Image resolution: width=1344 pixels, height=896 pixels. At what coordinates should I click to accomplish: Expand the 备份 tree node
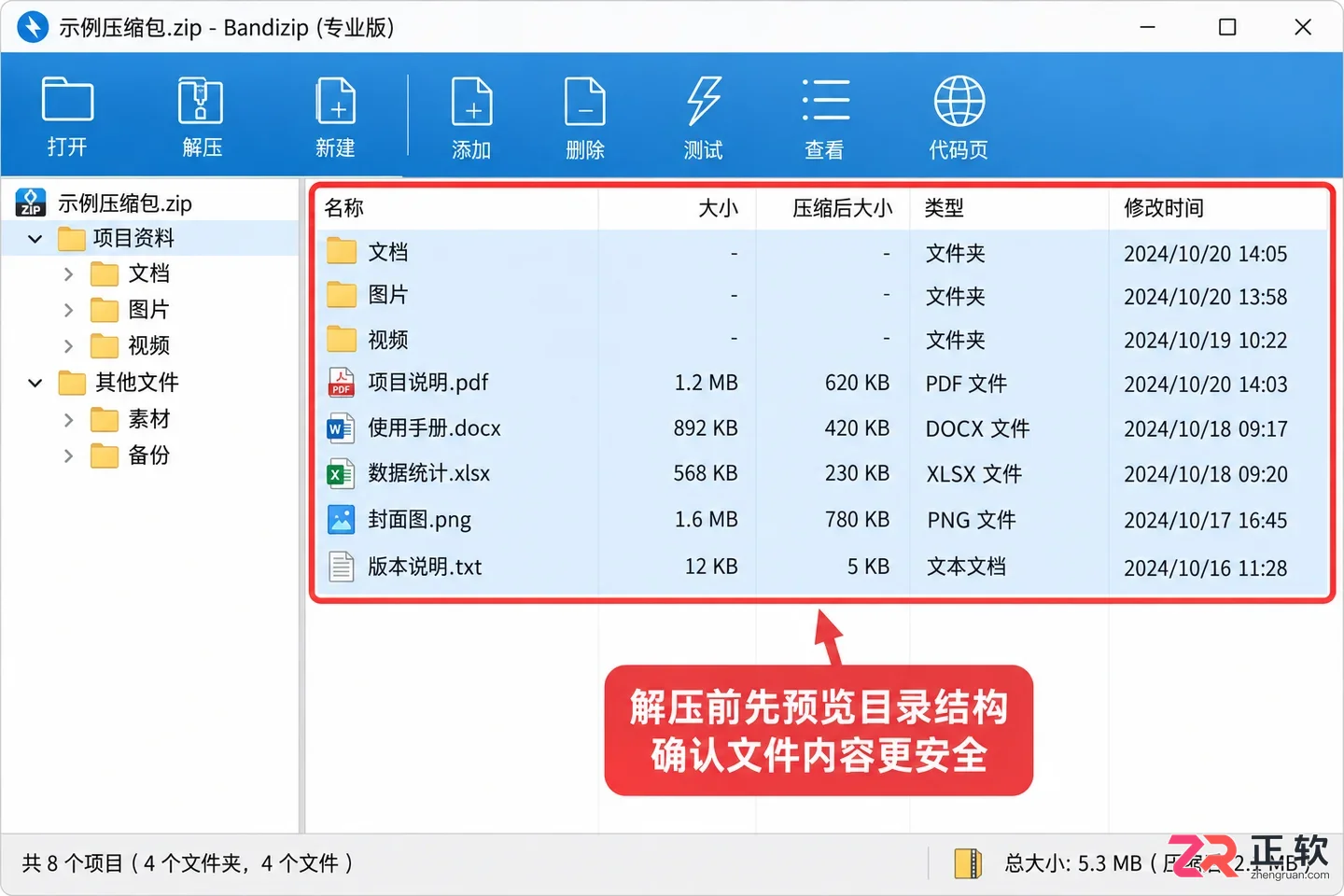pyautogui.click(x=68, y=456)
